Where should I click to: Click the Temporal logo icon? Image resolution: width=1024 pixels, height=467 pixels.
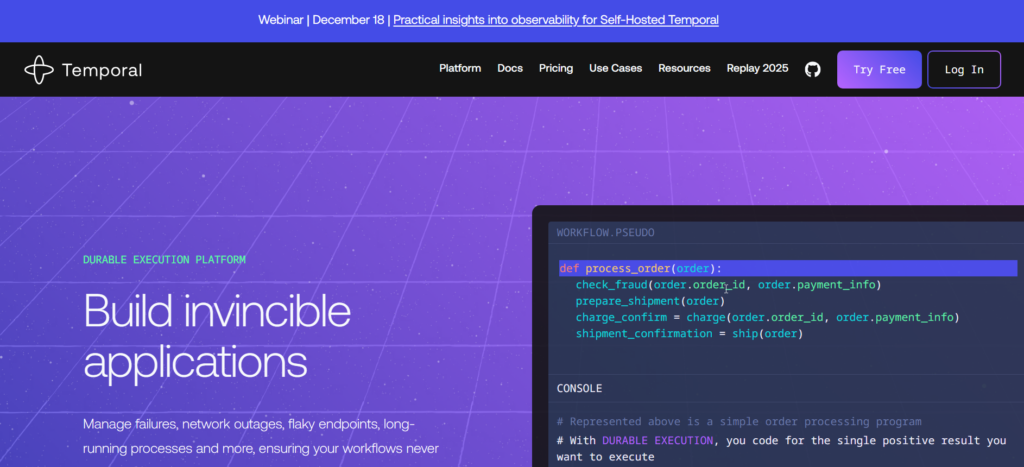click(39, 70)
